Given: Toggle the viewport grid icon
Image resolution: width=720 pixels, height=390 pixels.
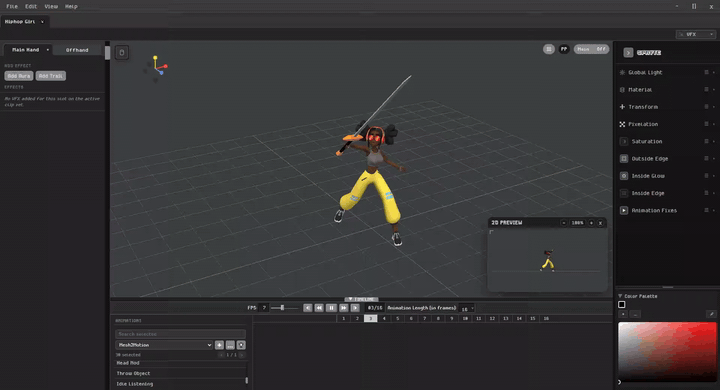Looking at the screenshot, I should point(549,49).
